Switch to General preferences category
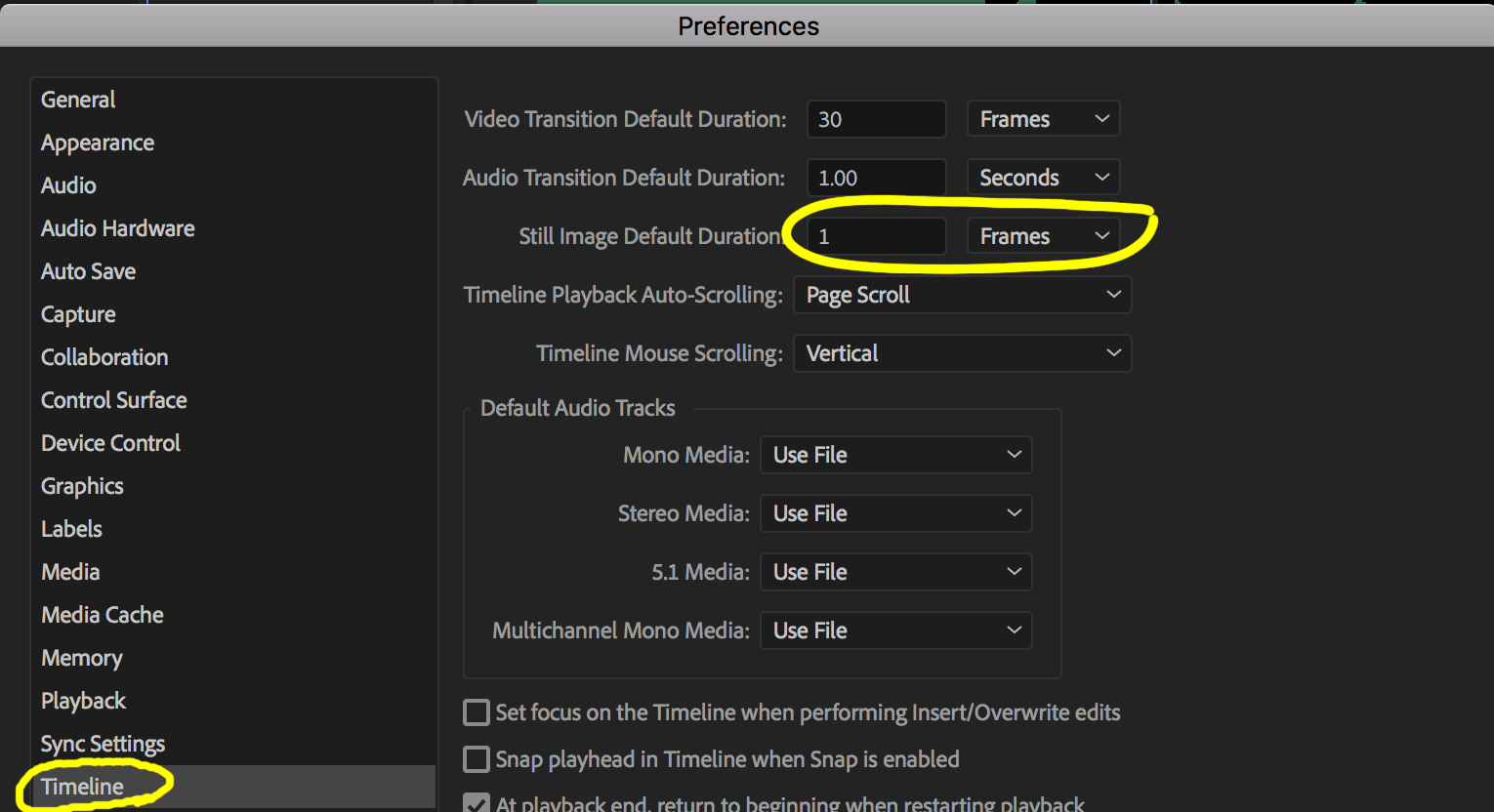The image size is (1494, 812). tap(78, 100)
